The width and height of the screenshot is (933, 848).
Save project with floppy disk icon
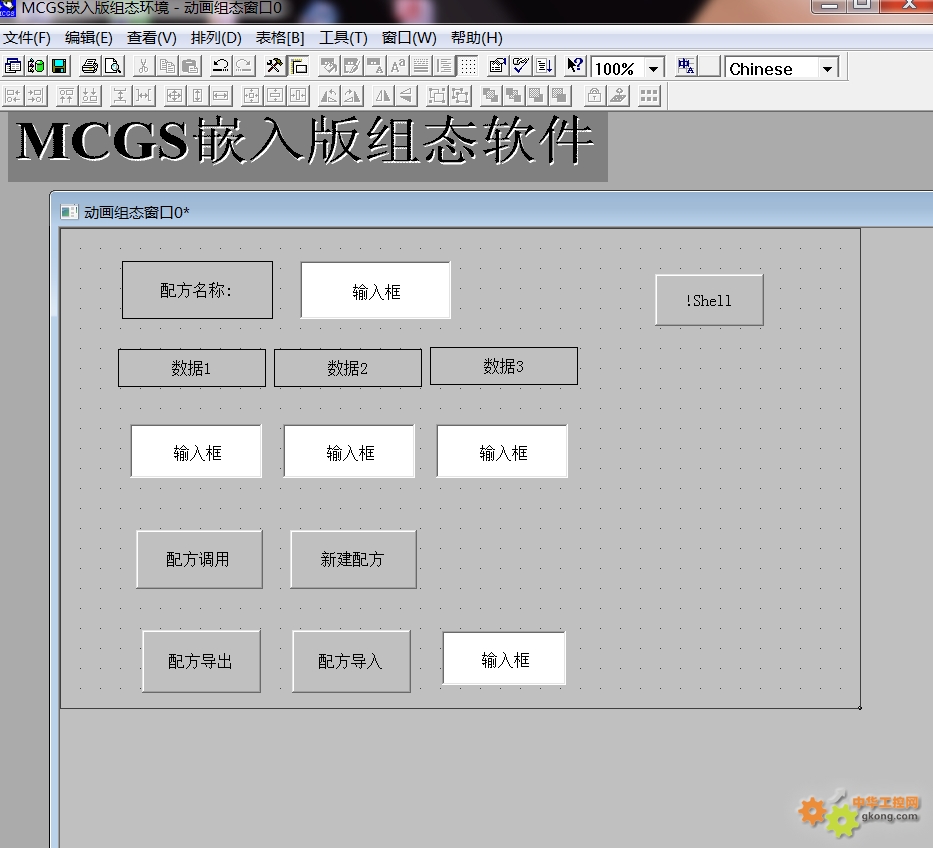pyautogui.click(x=59, y=66)
